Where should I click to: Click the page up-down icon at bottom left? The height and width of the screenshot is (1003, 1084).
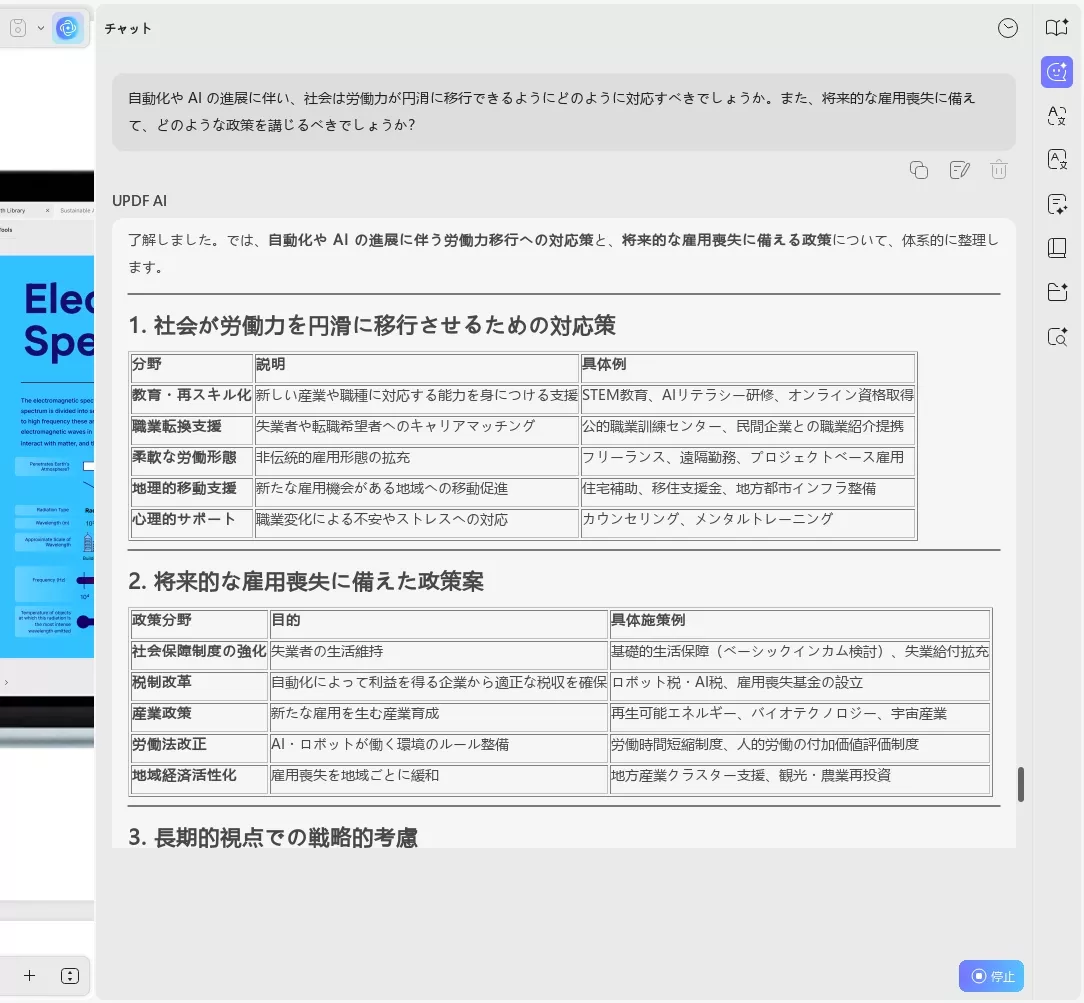tap(70, 975)
